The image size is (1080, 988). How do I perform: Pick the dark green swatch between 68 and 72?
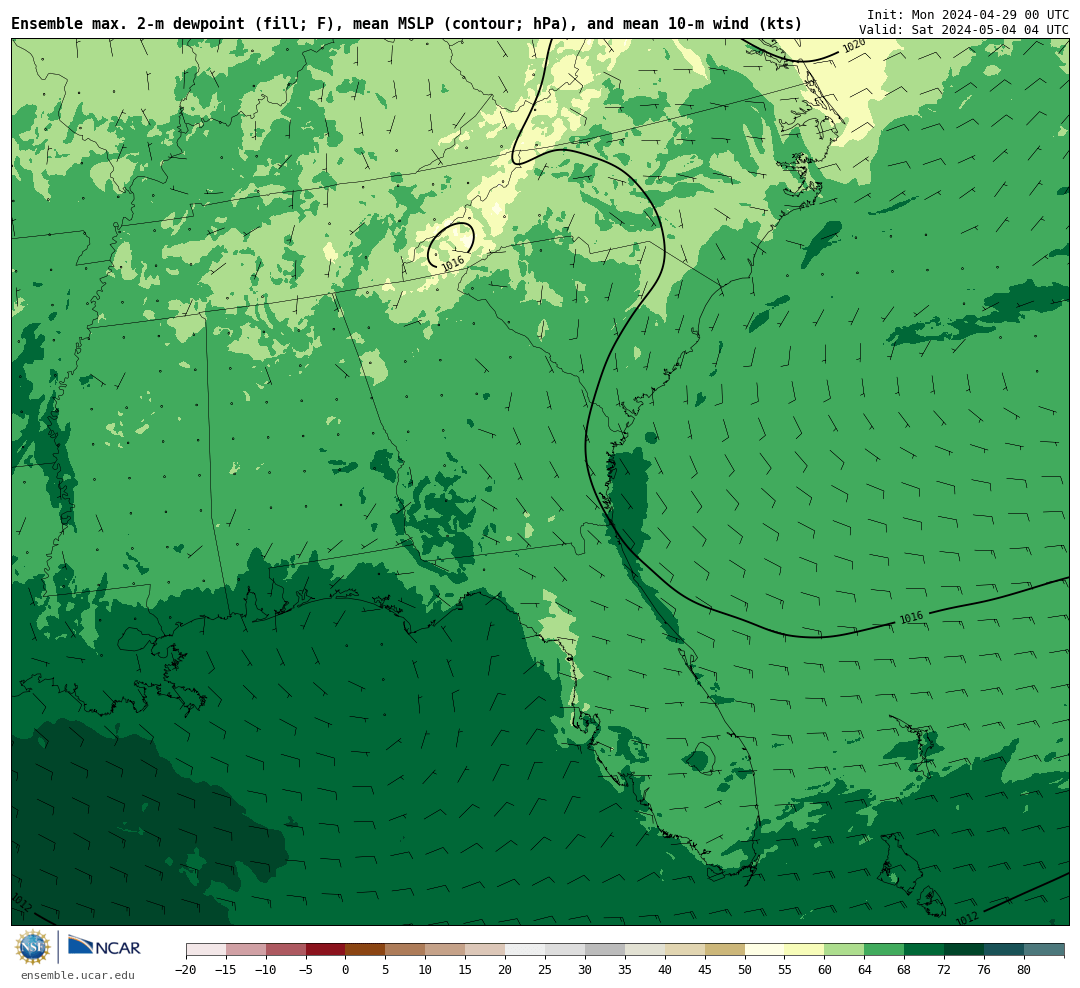925,949
